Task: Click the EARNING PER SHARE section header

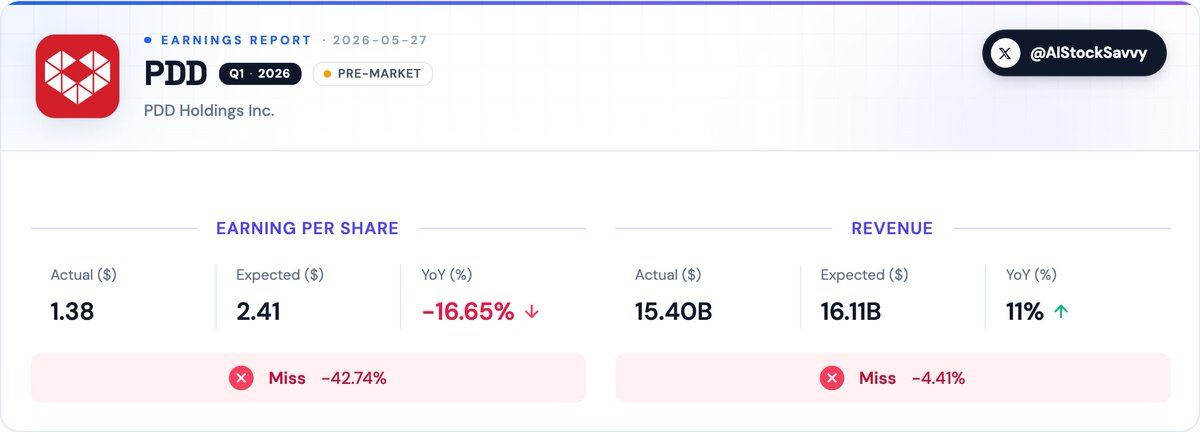Action: pos(307,228)
